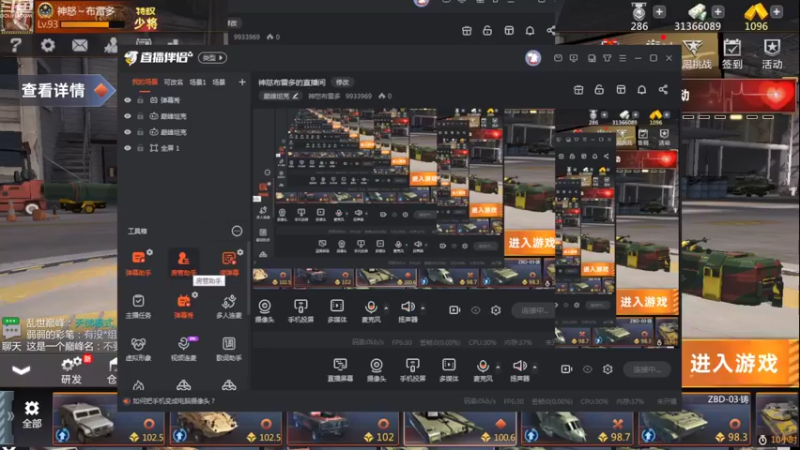The height and width of the screenshot is (450, 800).
Task: Select the 全部 vehicle filter in the game
Action: (x=31, y=414)
